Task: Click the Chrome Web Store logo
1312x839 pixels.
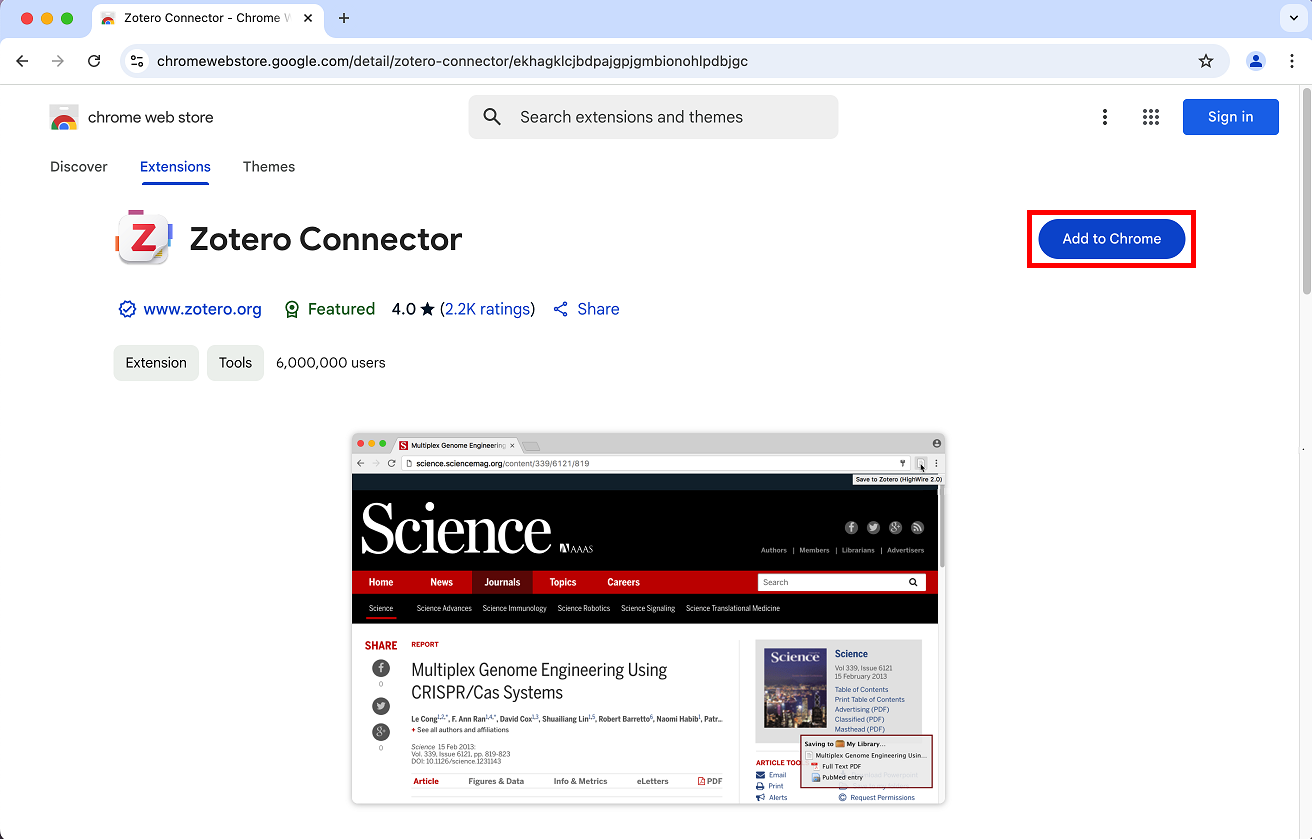Action: tap(64, 118)
